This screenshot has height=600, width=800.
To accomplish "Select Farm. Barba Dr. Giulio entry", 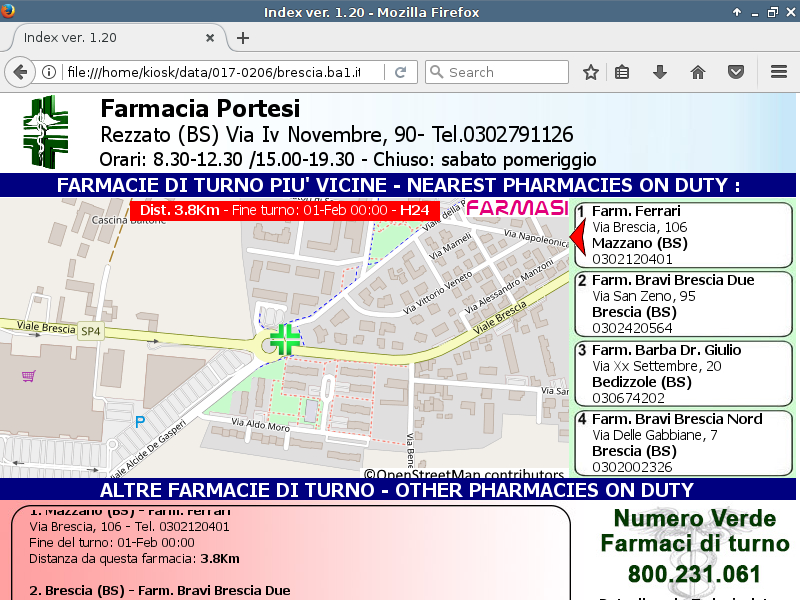I will click(x=684, y=373).
